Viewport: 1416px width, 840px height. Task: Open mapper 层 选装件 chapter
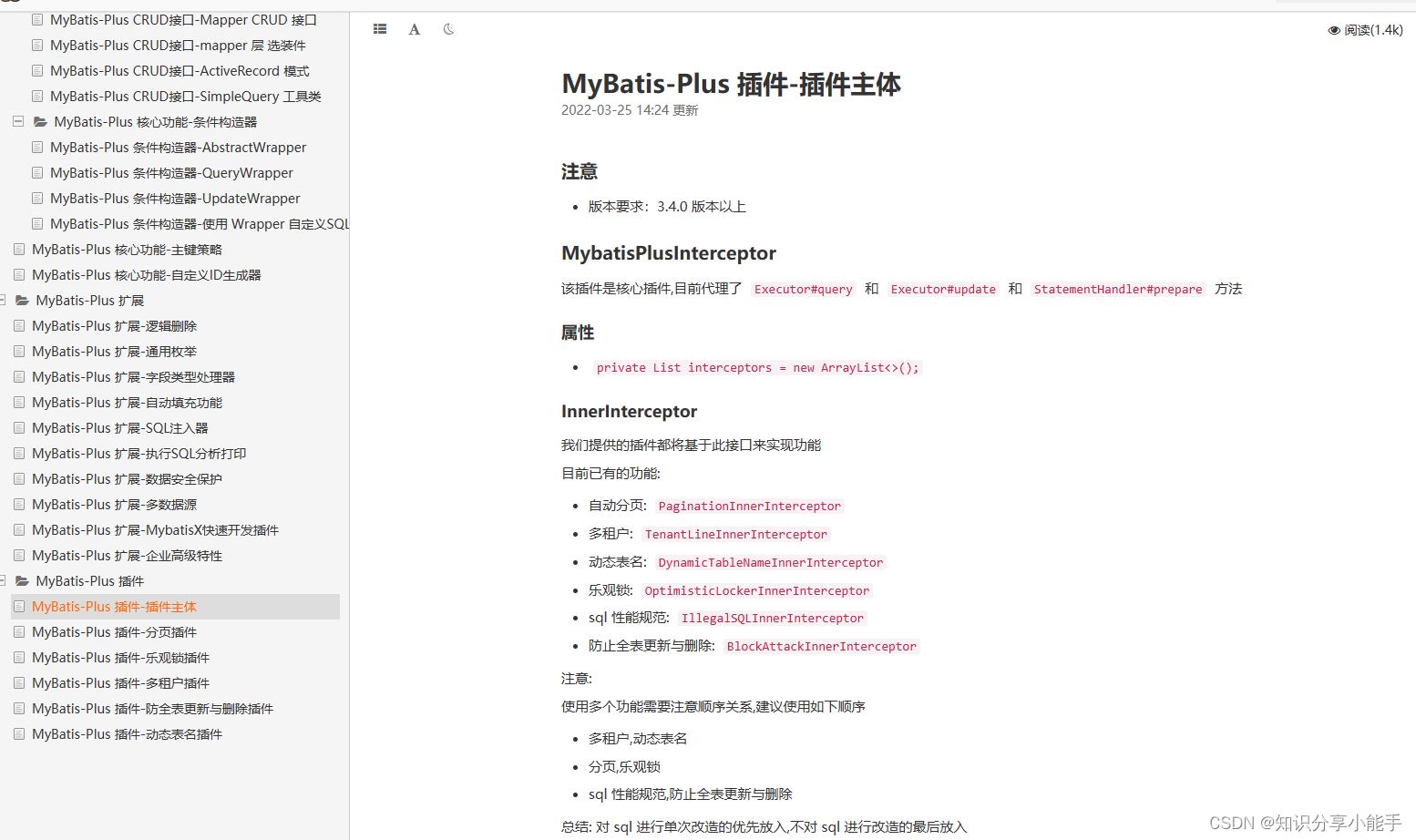coord(178,45)
